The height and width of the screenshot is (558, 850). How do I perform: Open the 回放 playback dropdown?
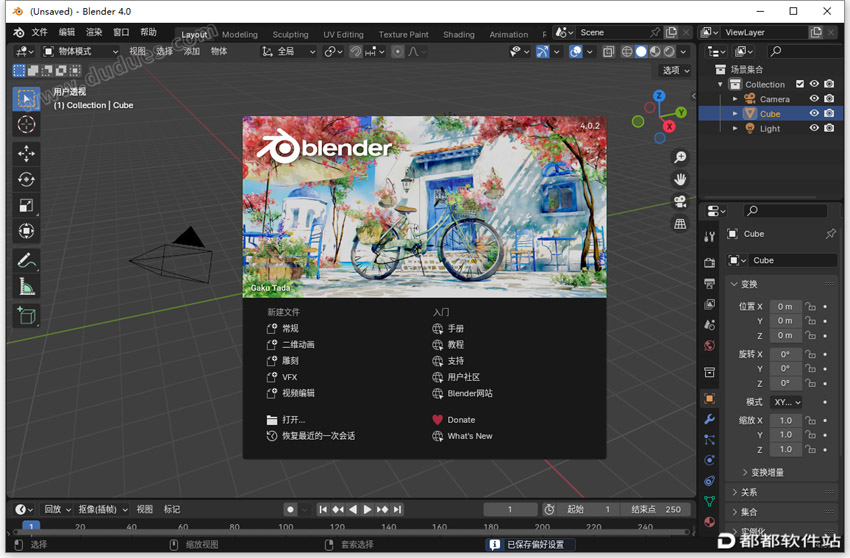click(x=57, y=509)
